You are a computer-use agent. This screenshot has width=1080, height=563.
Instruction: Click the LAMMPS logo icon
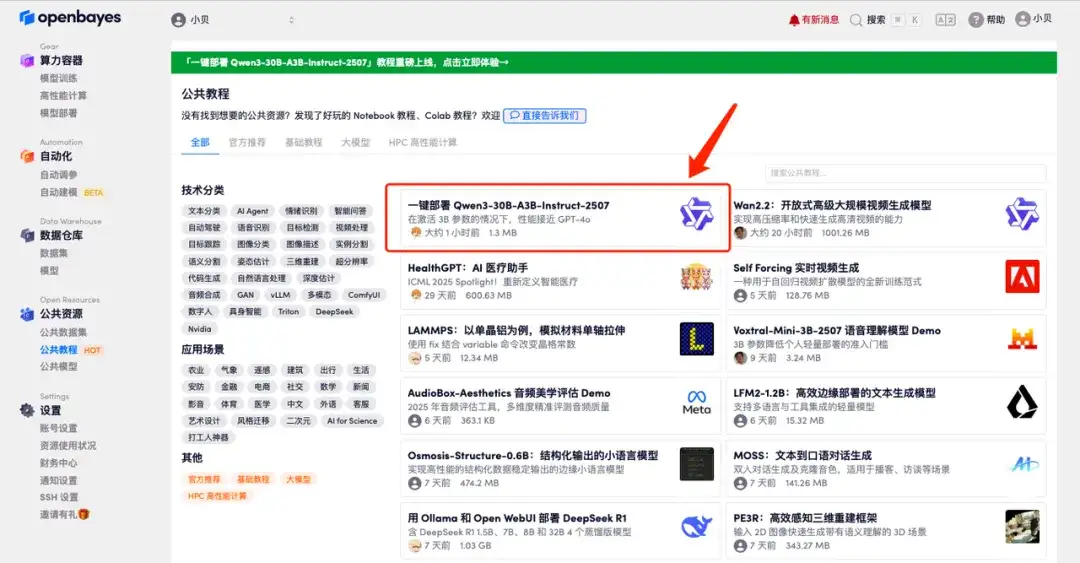pyautogui.click(x=696, y=339)
